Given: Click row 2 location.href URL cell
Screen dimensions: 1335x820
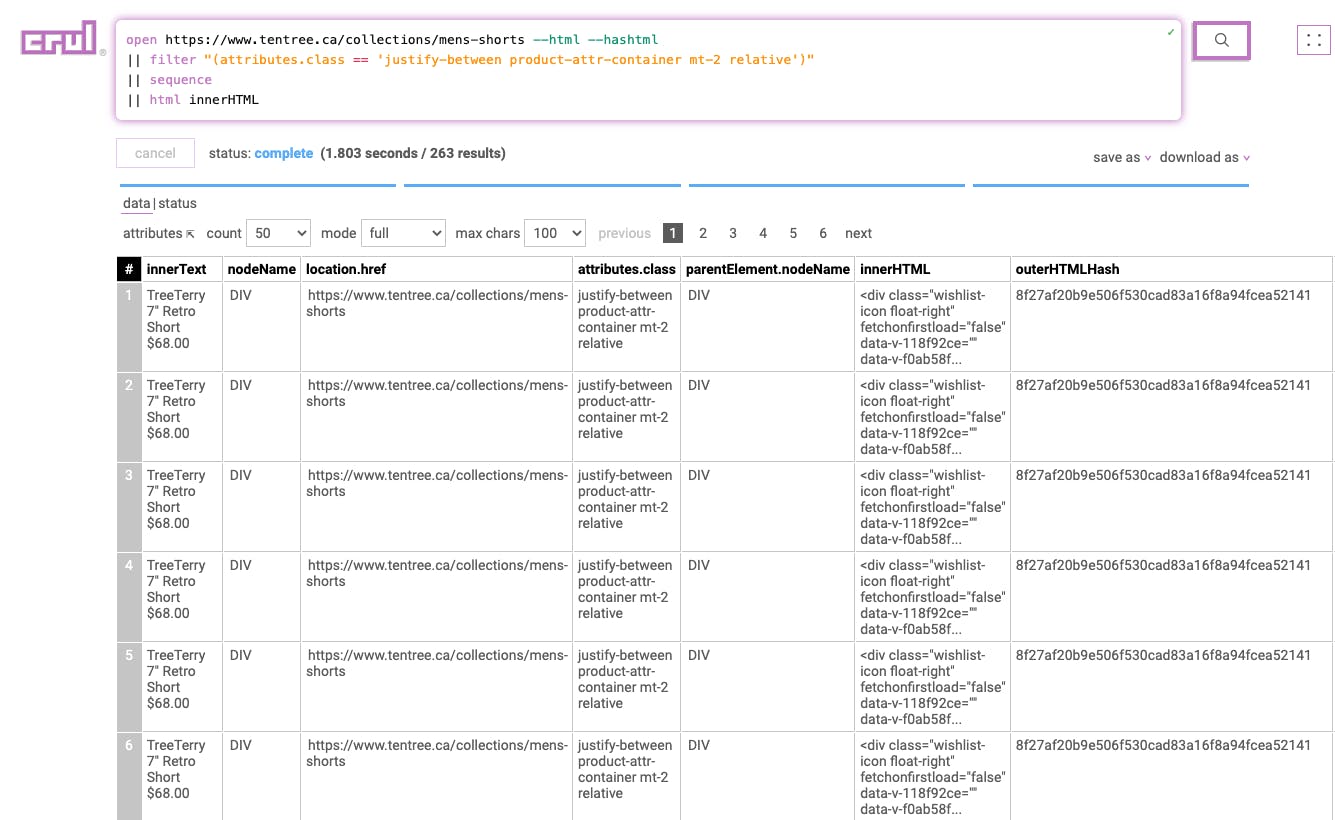Looking at the screenshot, I should click(437, 416).
